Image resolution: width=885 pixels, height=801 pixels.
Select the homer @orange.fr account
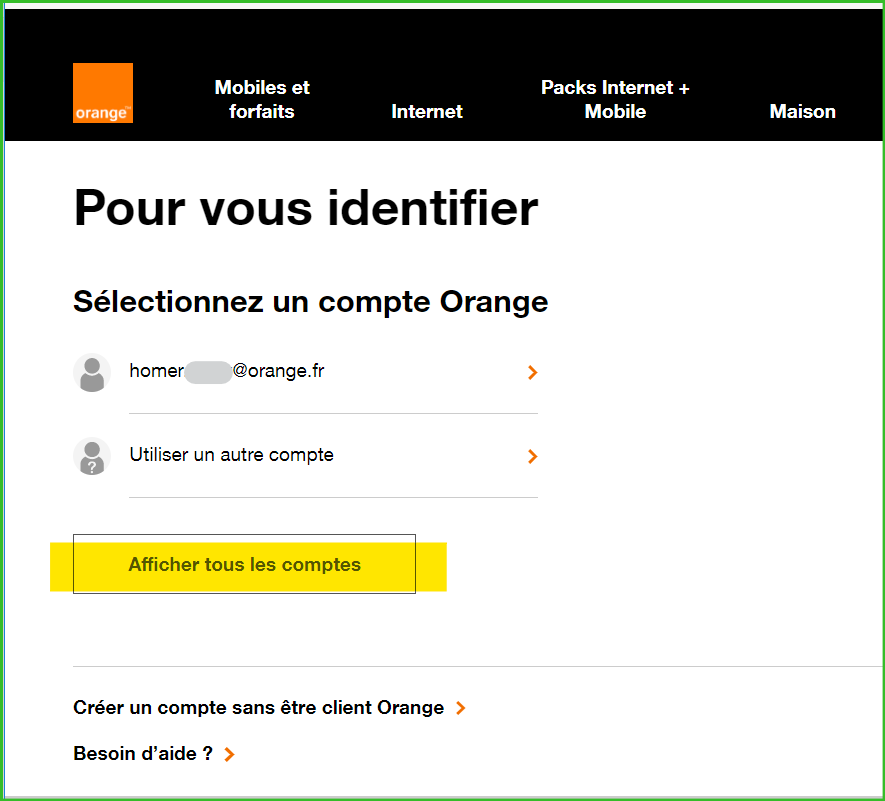[305, 372]
